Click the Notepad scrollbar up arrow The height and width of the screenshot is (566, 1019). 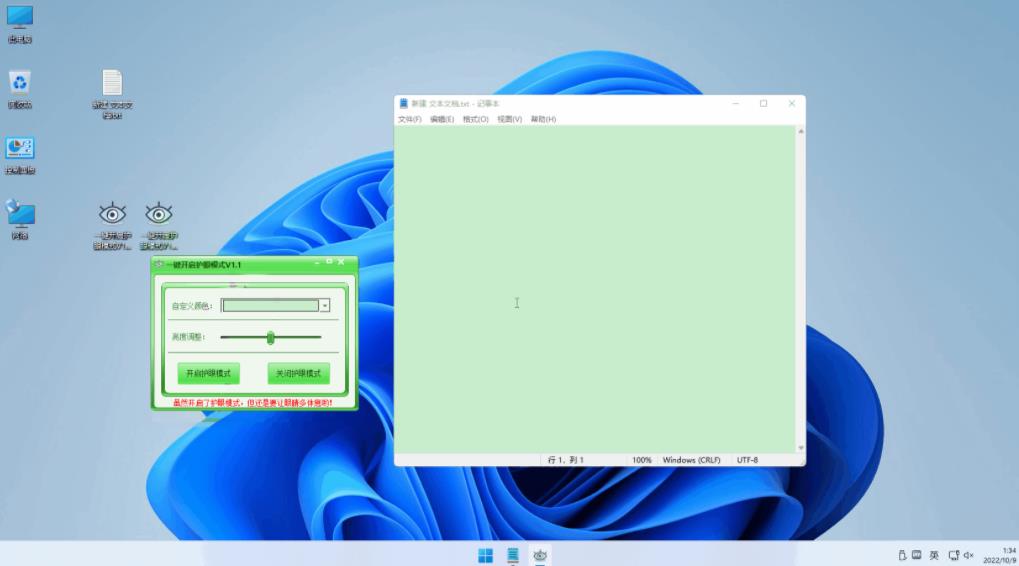[x=801, y=132]
